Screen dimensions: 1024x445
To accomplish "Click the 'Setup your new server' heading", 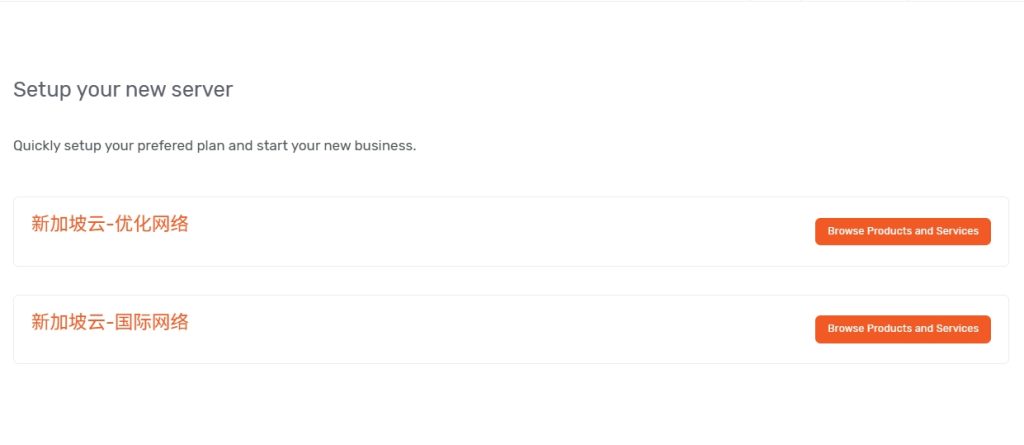I will 123,90.
